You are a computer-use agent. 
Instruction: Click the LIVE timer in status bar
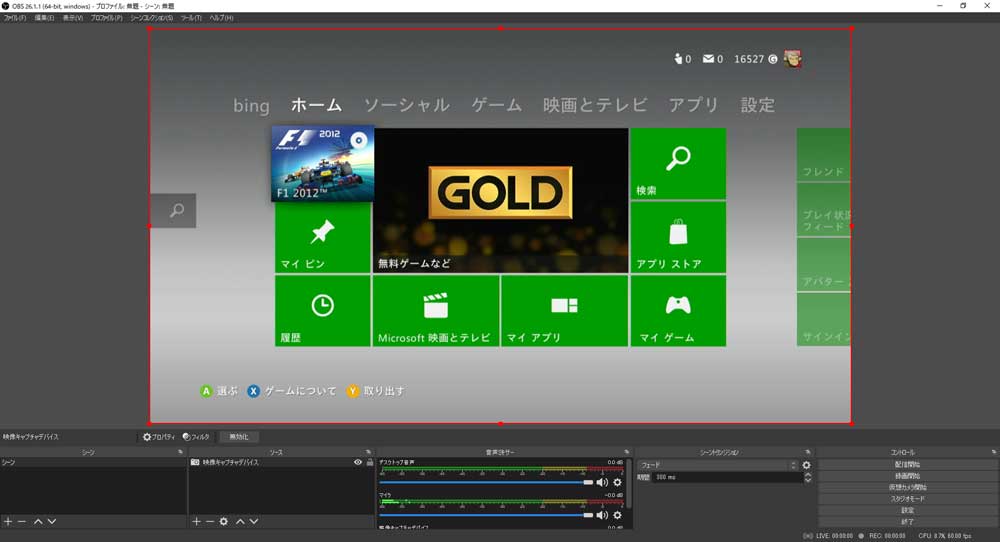pos(834,536)
